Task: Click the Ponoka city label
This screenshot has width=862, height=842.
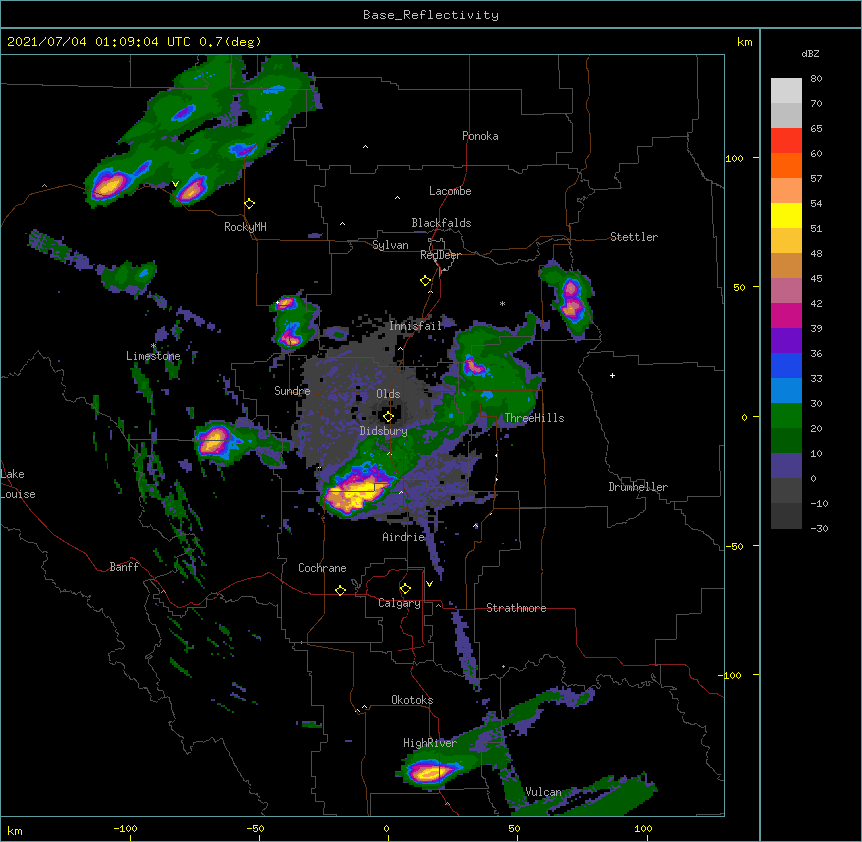Action: point(480,136)
